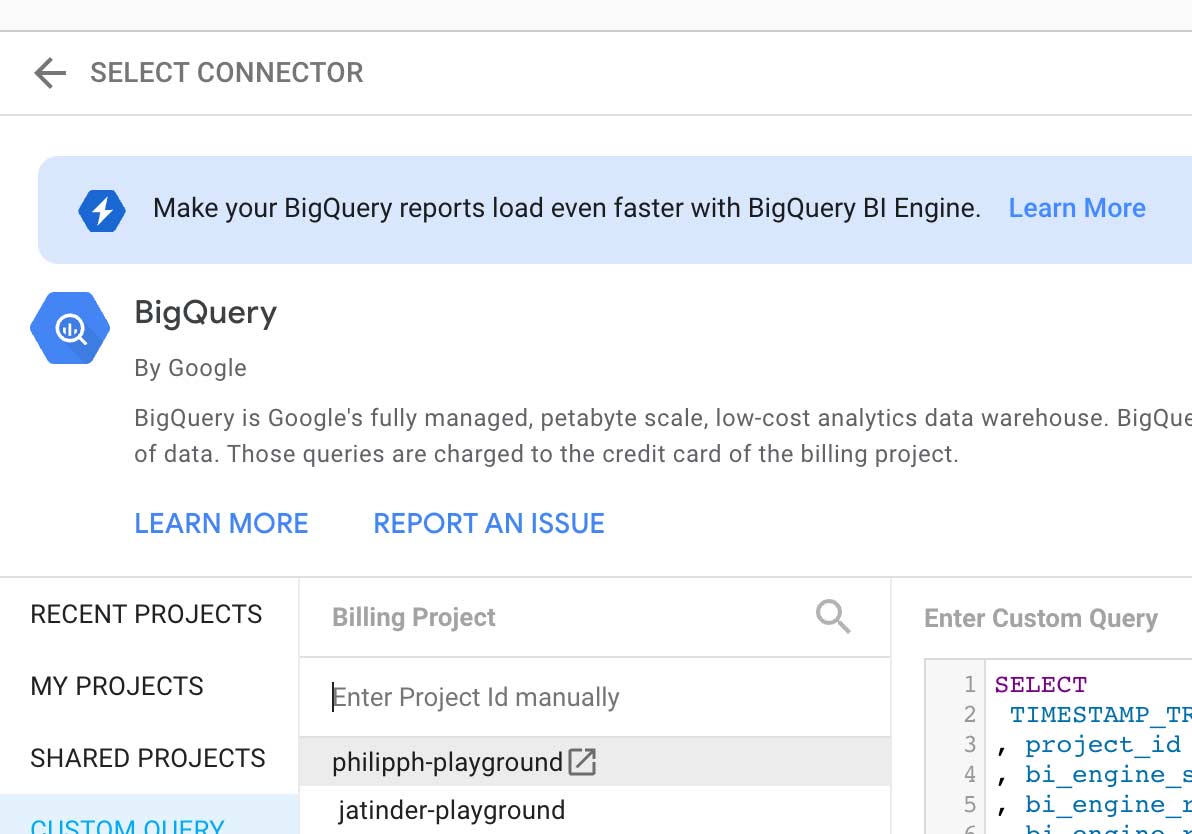Click the REPORT AN ISSUE link

coord(489,524)
